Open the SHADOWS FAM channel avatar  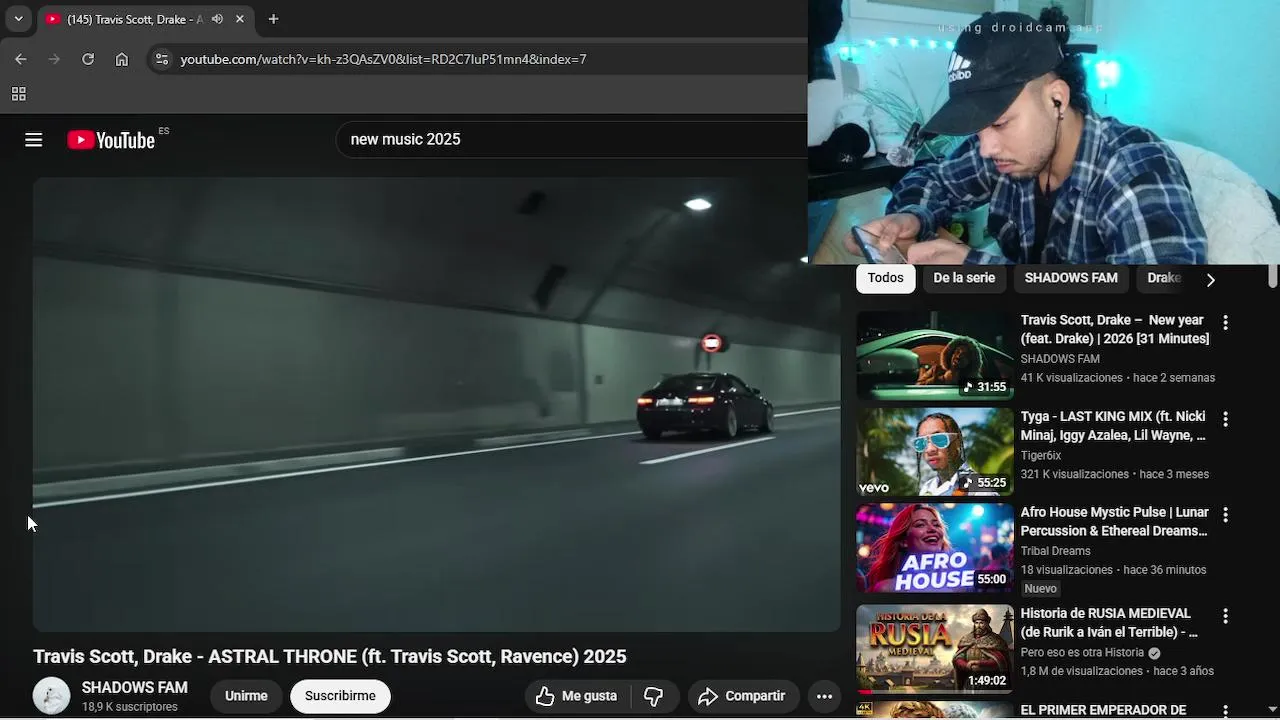(x=51, y=696)
